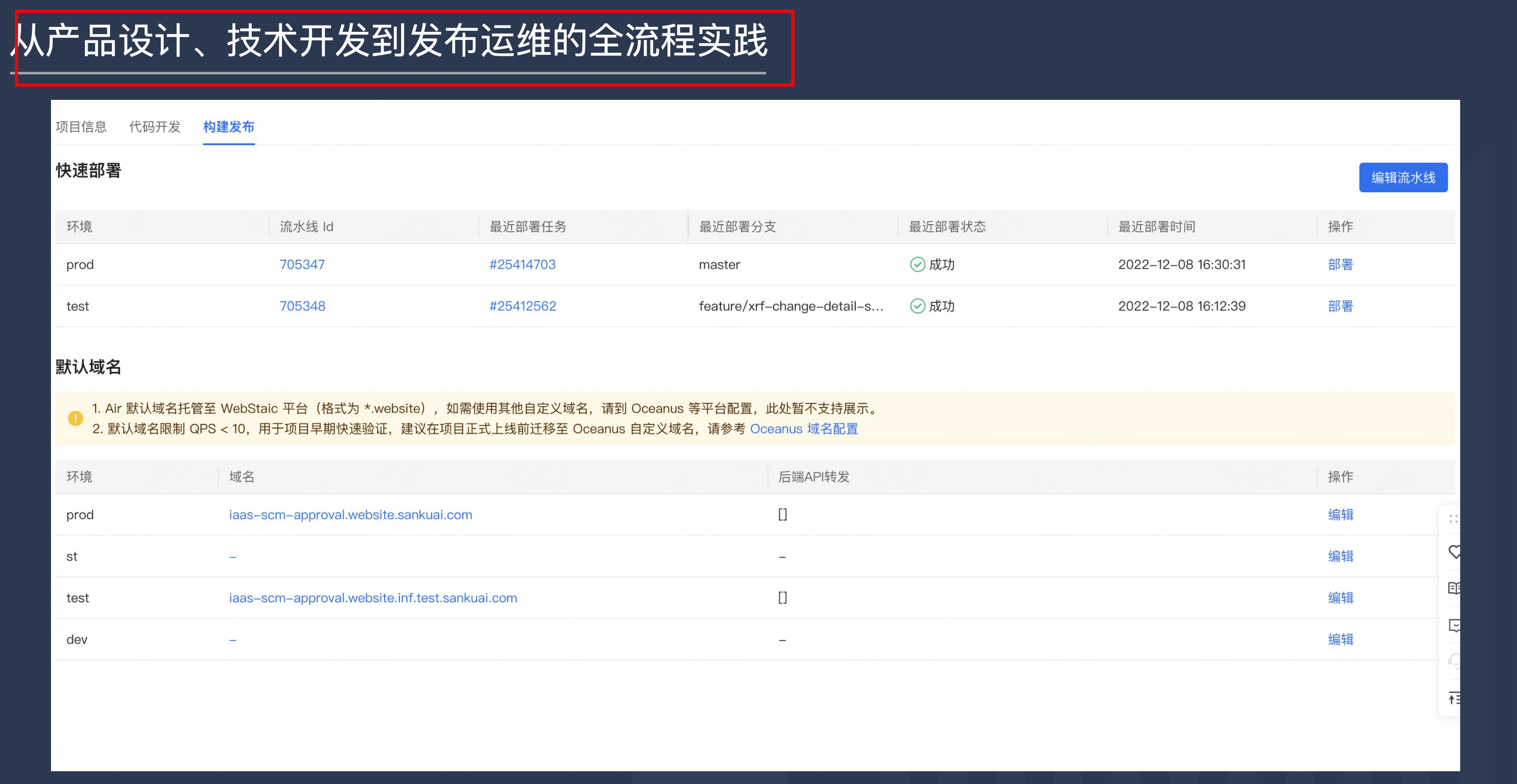Switch to the 项目信息 tab

coord(81,126)
